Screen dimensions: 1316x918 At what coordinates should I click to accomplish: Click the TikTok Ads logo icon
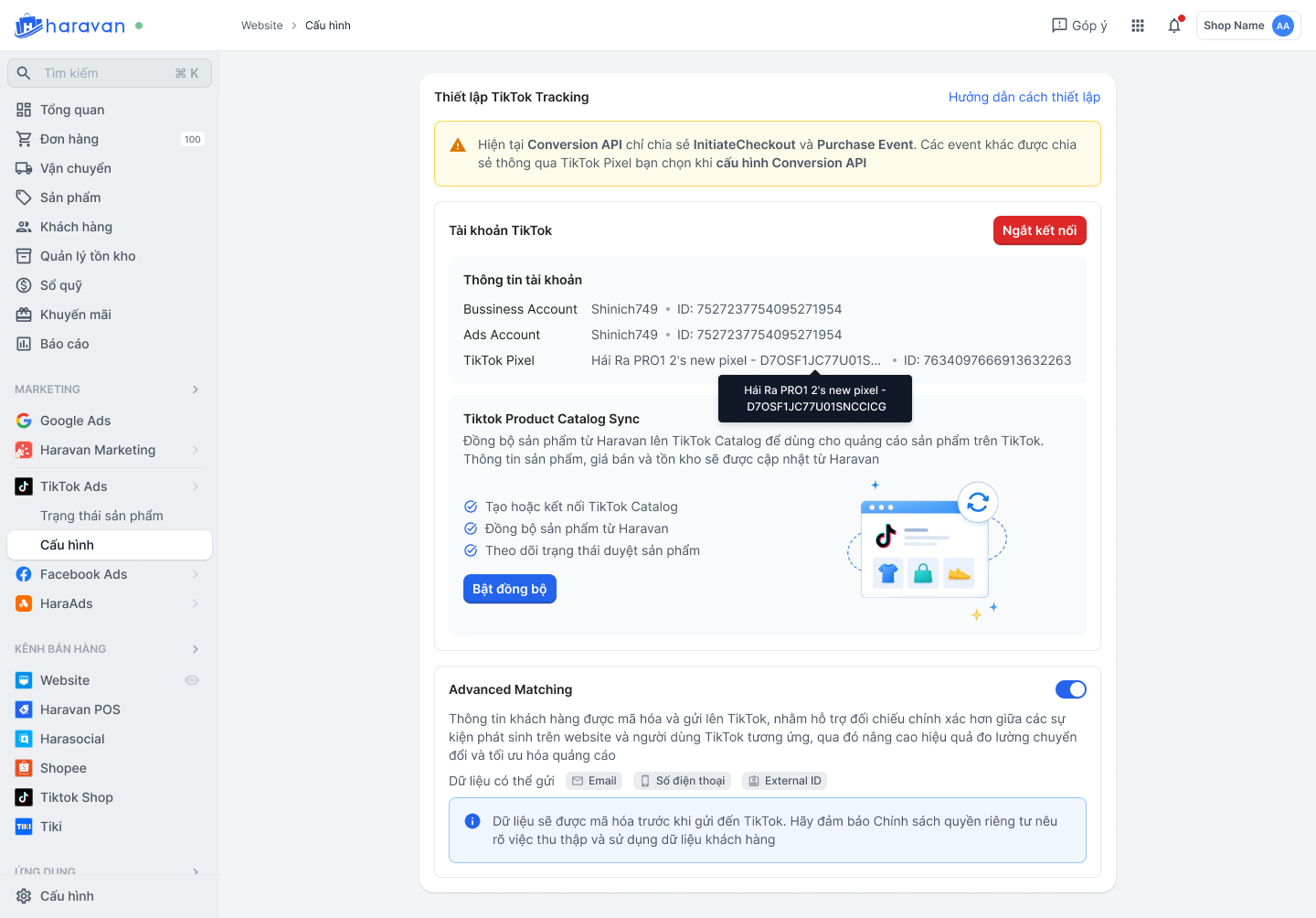click(24, 486)
